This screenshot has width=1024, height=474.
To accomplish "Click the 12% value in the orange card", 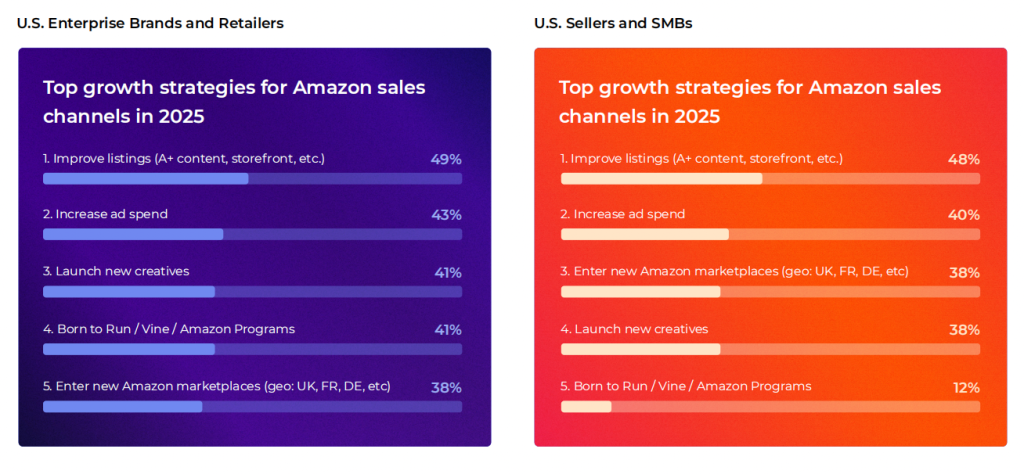I will coord(965,387).
